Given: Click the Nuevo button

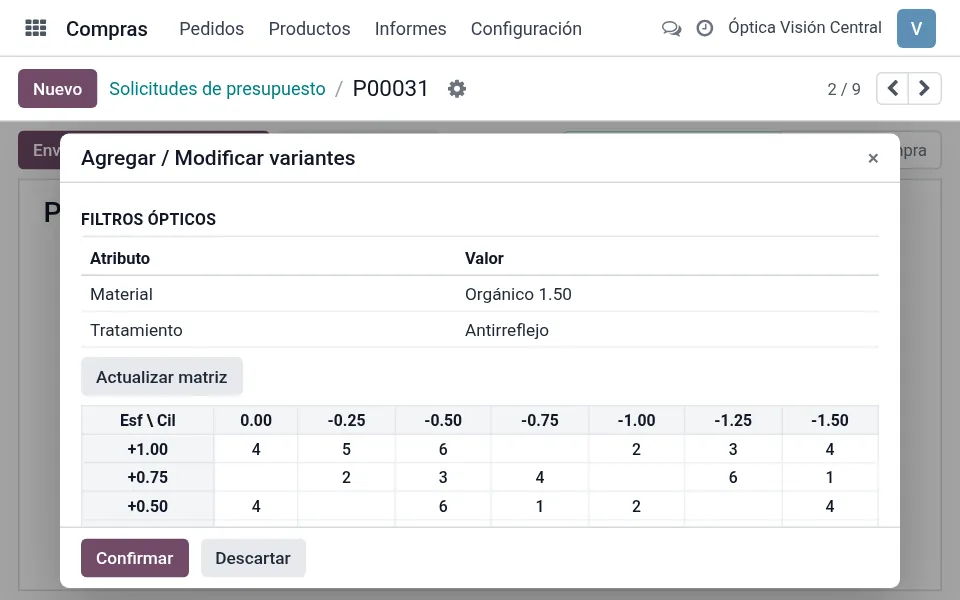Looking at the screenshot, I should point(58,89).
